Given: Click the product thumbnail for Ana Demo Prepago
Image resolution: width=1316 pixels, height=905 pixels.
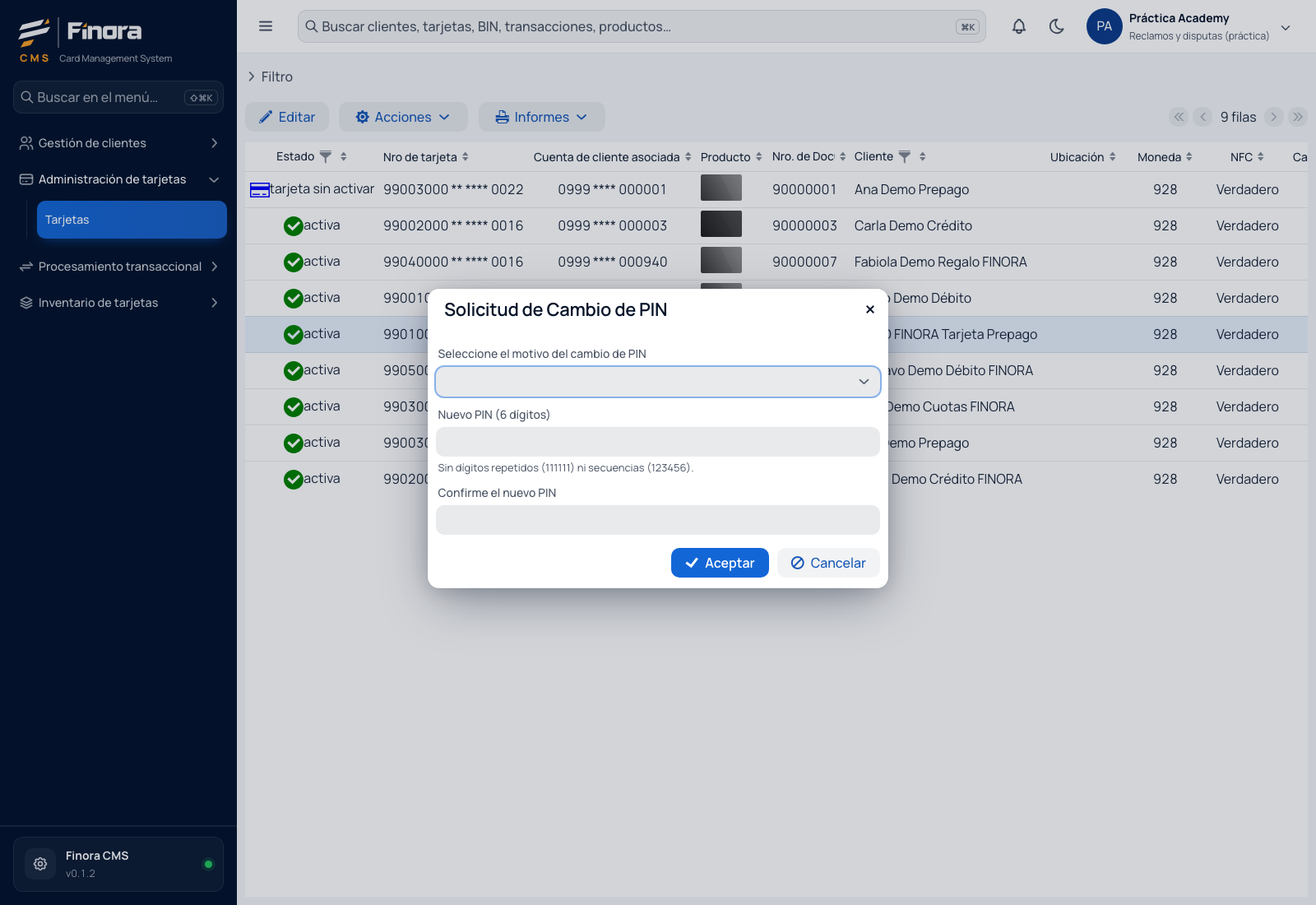Looking at the screenshot, I should point(721,188).
